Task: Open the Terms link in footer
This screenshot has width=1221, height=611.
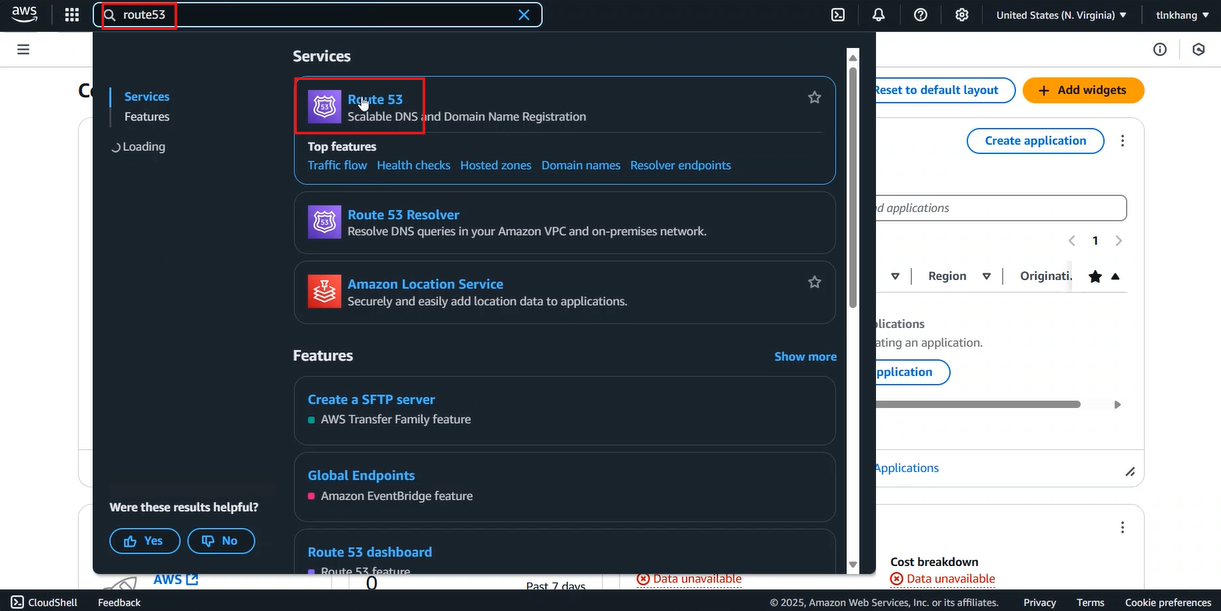Action: (1090, 602)
